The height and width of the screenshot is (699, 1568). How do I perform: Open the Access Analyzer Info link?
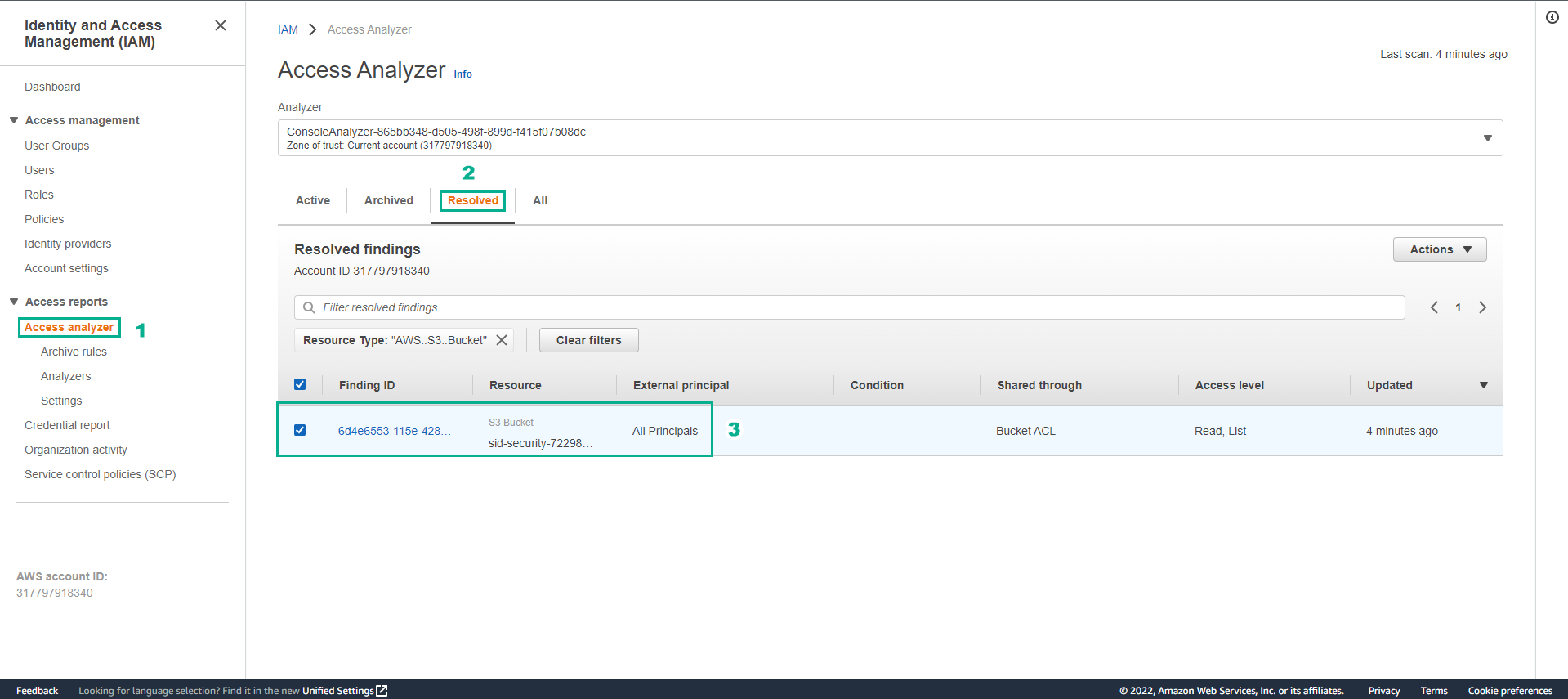(x=462, y=74)
